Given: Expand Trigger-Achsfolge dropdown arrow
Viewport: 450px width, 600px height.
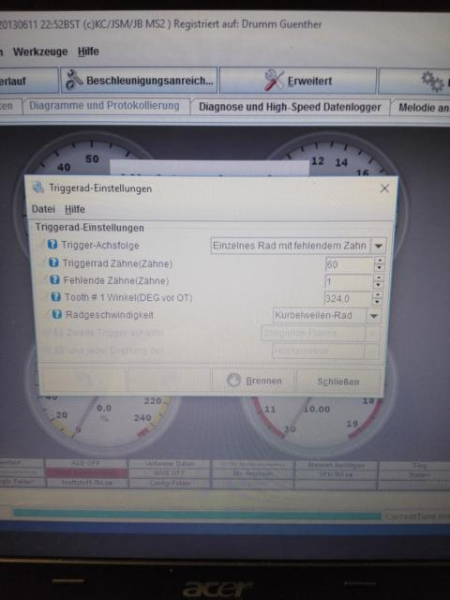Looking at the screenshot, I should [x=378, y=246].
